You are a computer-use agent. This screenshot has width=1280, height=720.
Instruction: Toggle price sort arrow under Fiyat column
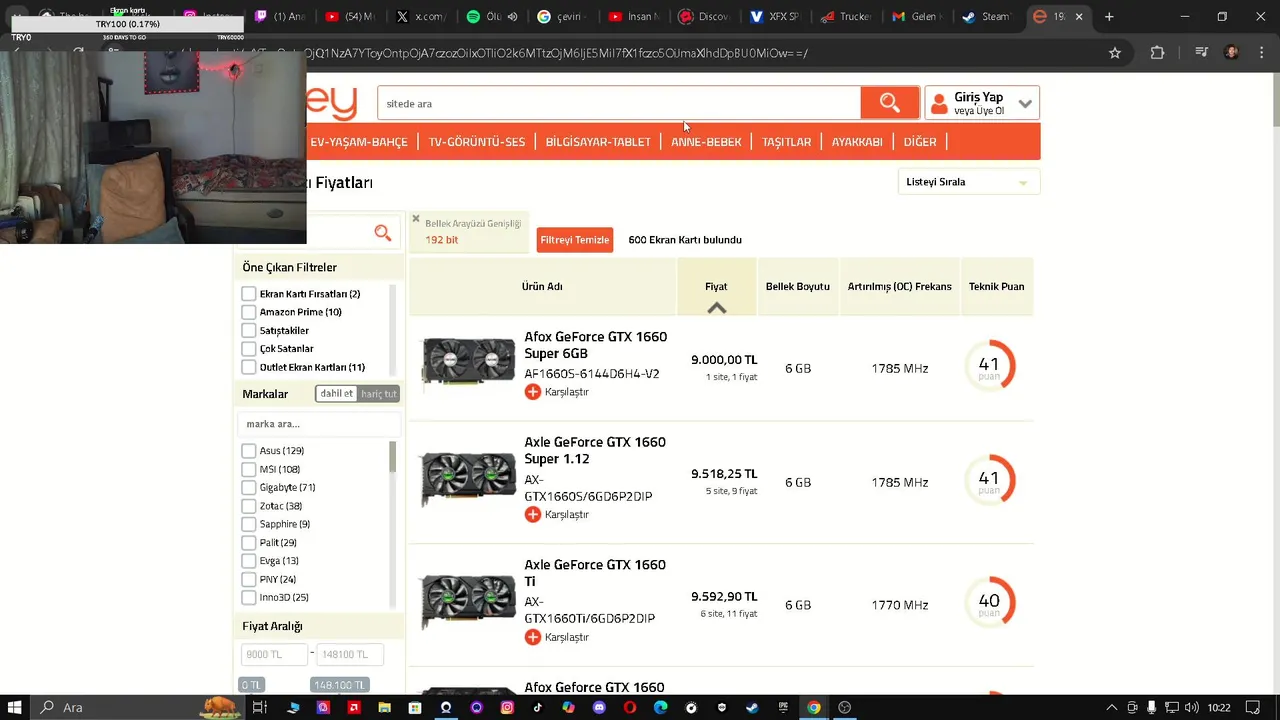(716, 308)
